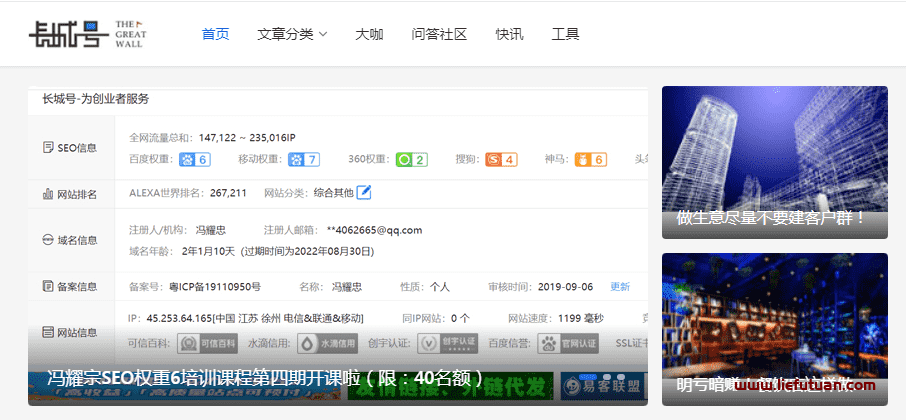Viewport: 906px width, 420px height.
Task: Click the 更新 link
Action: click(620, 287)
